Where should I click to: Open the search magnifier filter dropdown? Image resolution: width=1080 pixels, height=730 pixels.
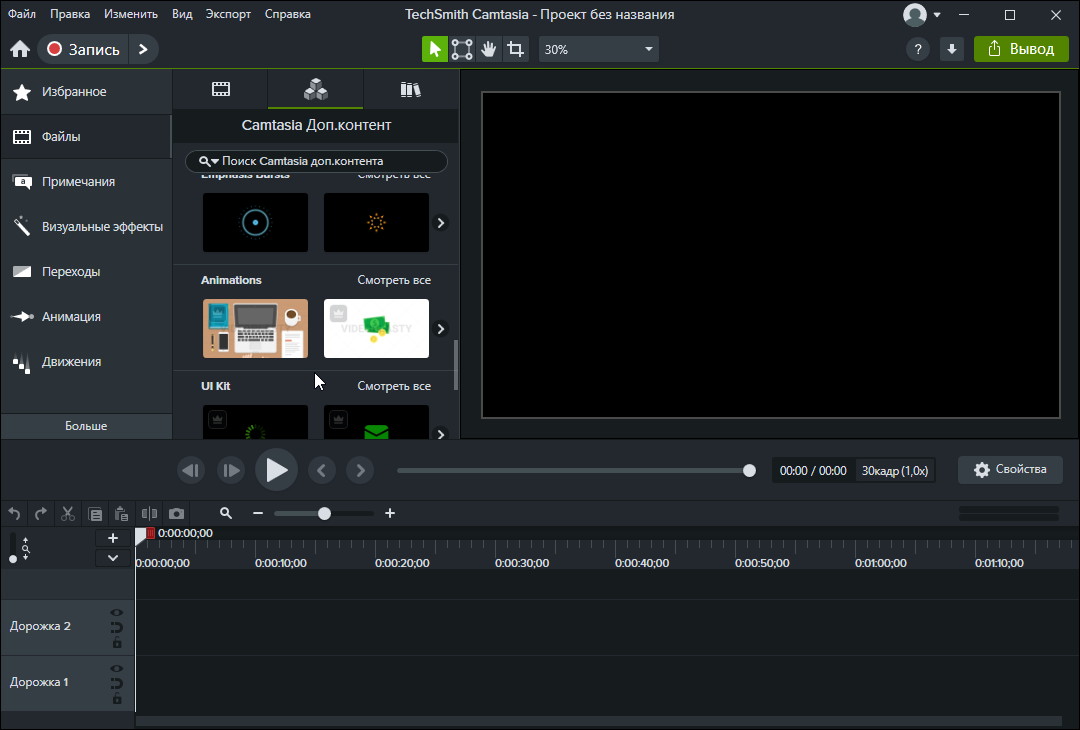(x=208, y=161)
